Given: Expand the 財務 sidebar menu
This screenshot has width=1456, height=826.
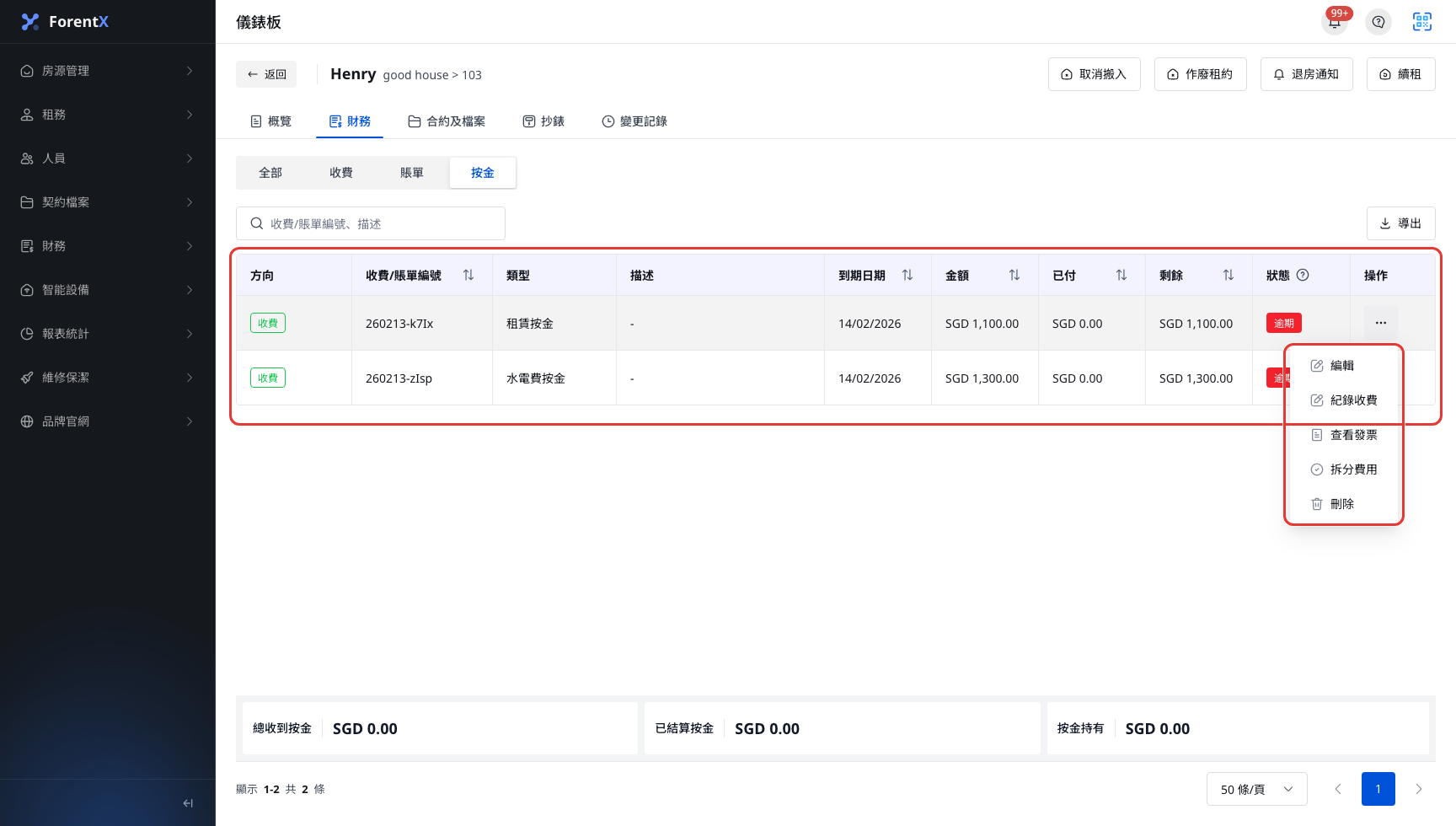Looking at the screenshot, I should pos(108,246).
